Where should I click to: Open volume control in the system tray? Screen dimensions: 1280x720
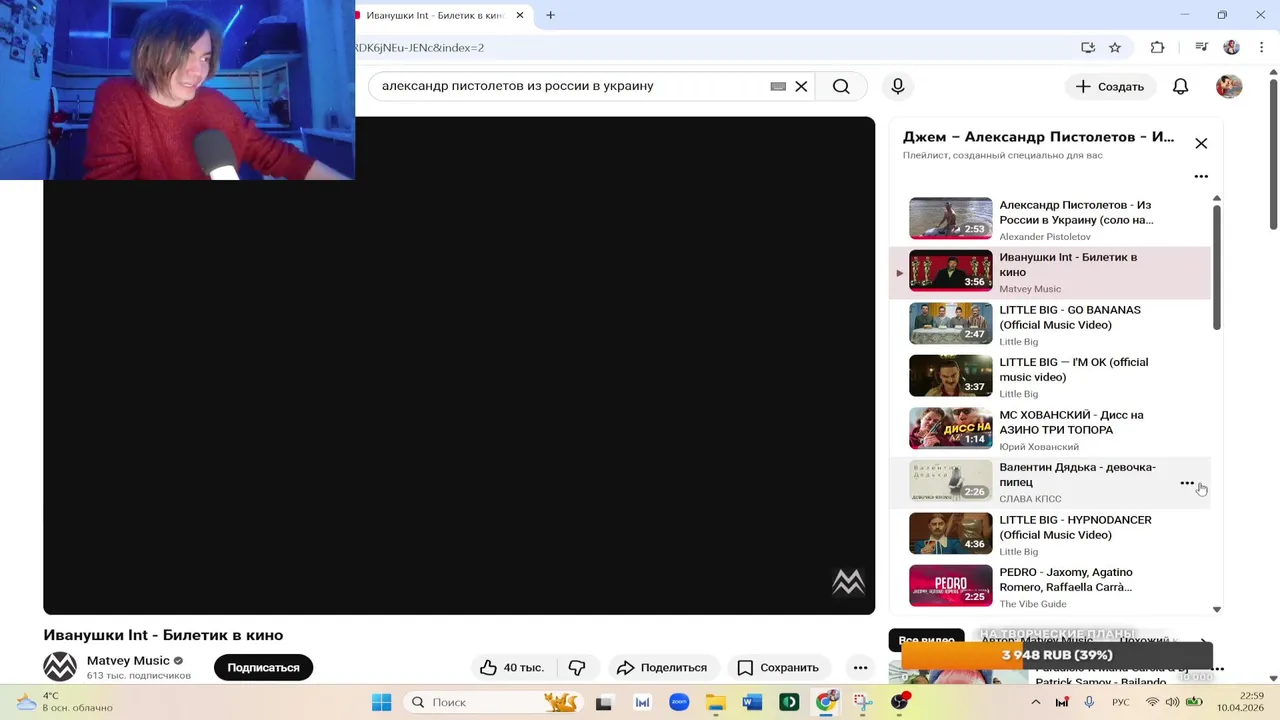coord(1172,702)
